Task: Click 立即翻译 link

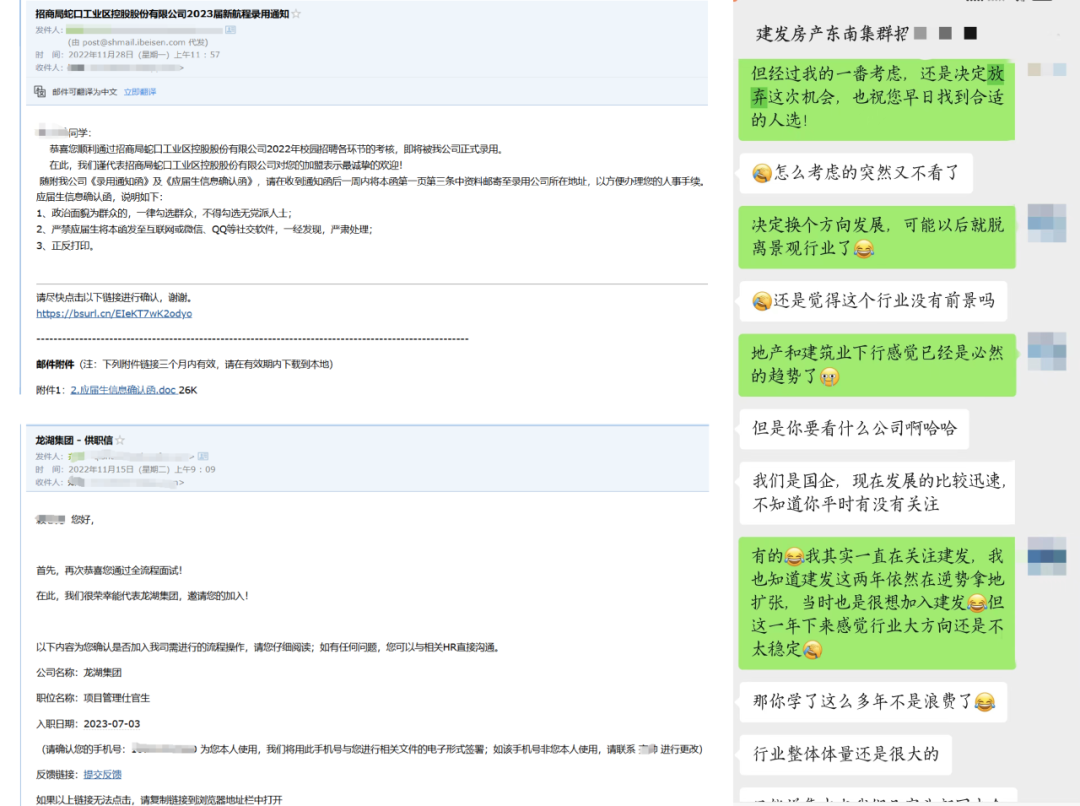Action: [x=140, y=92]
